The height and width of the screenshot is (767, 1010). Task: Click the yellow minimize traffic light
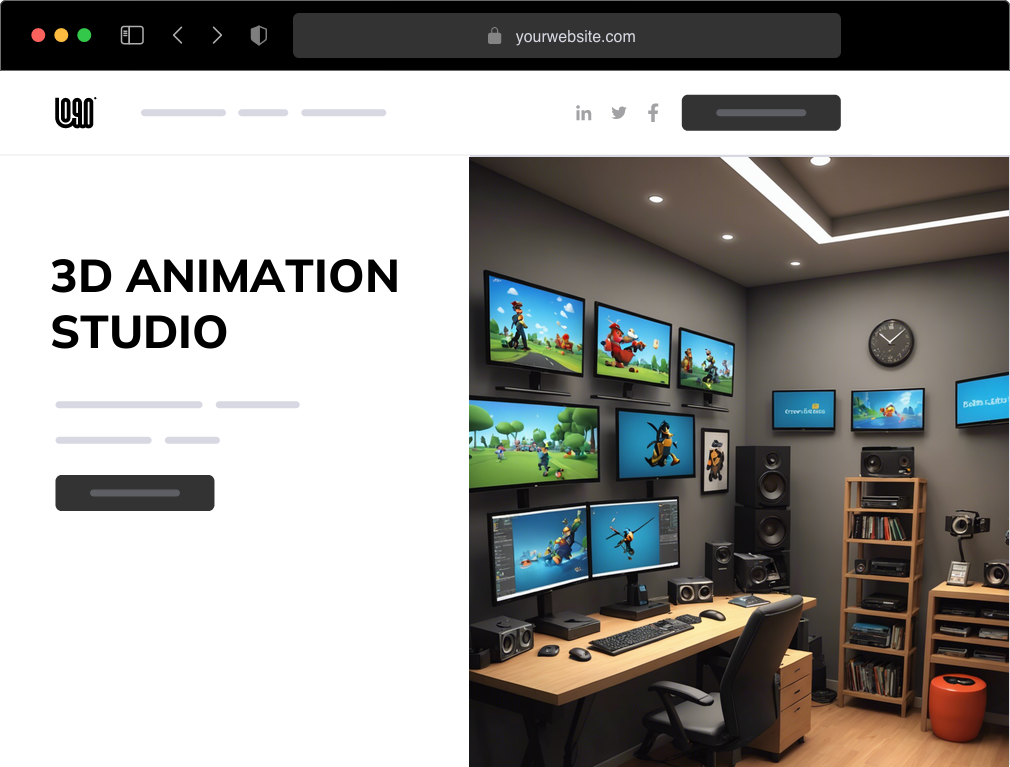tap(61, 33)
